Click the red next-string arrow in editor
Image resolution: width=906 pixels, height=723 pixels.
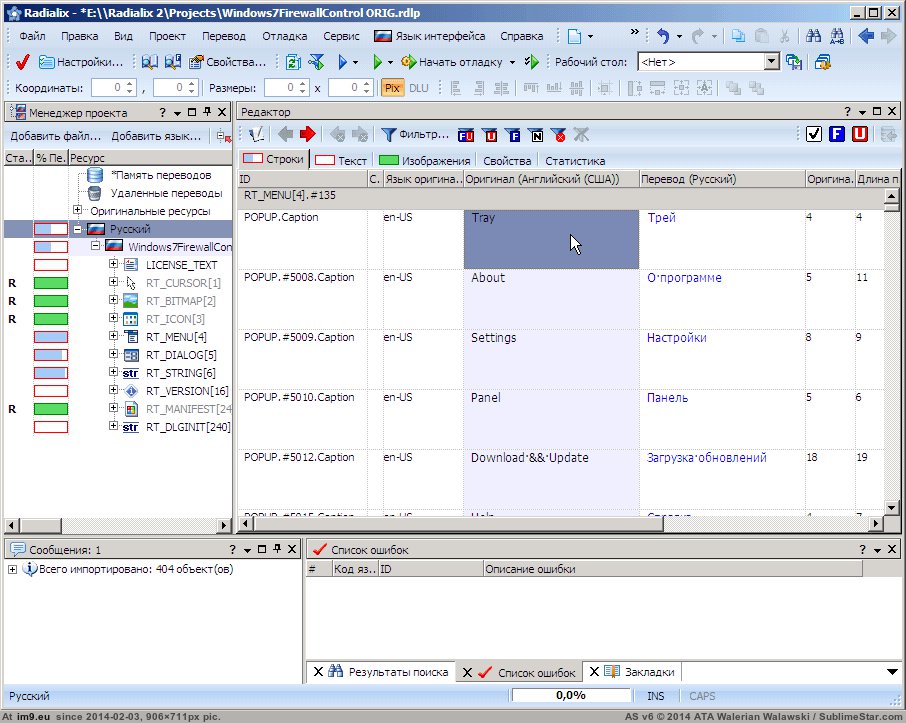(x=307, y=135)
